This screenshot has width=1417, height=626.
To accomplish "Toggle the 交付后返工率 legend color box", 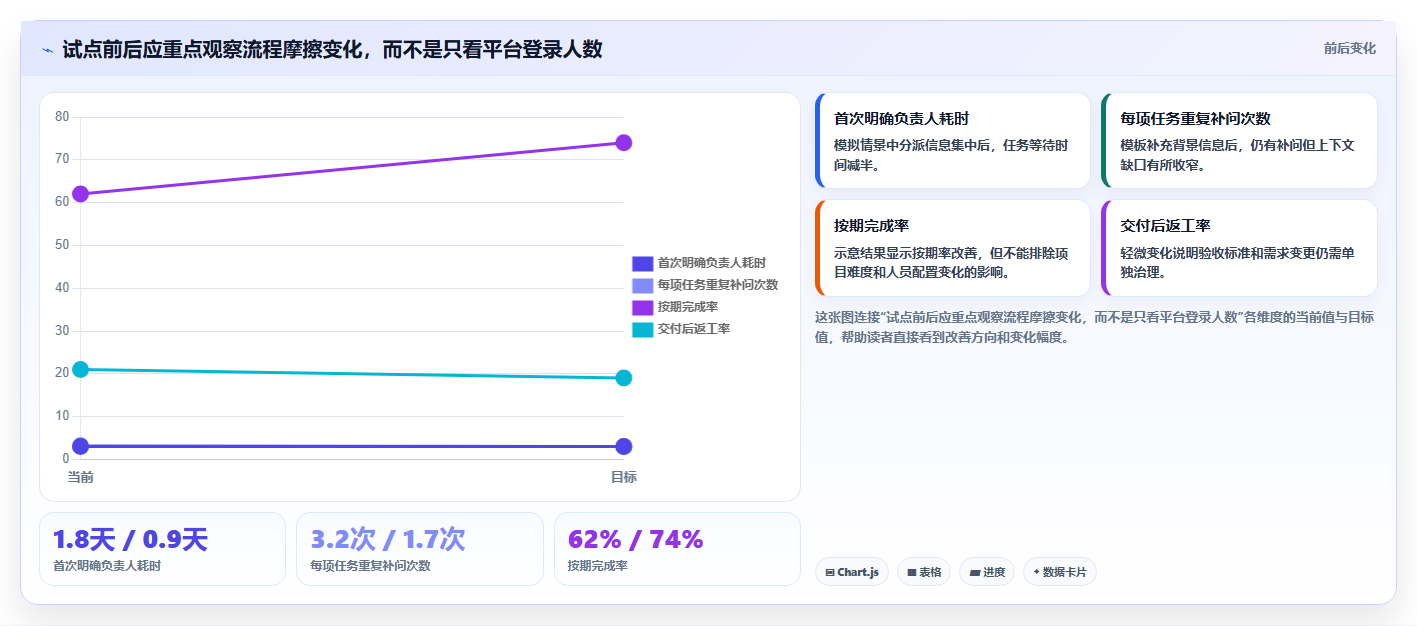I will [x=642, y=329].
